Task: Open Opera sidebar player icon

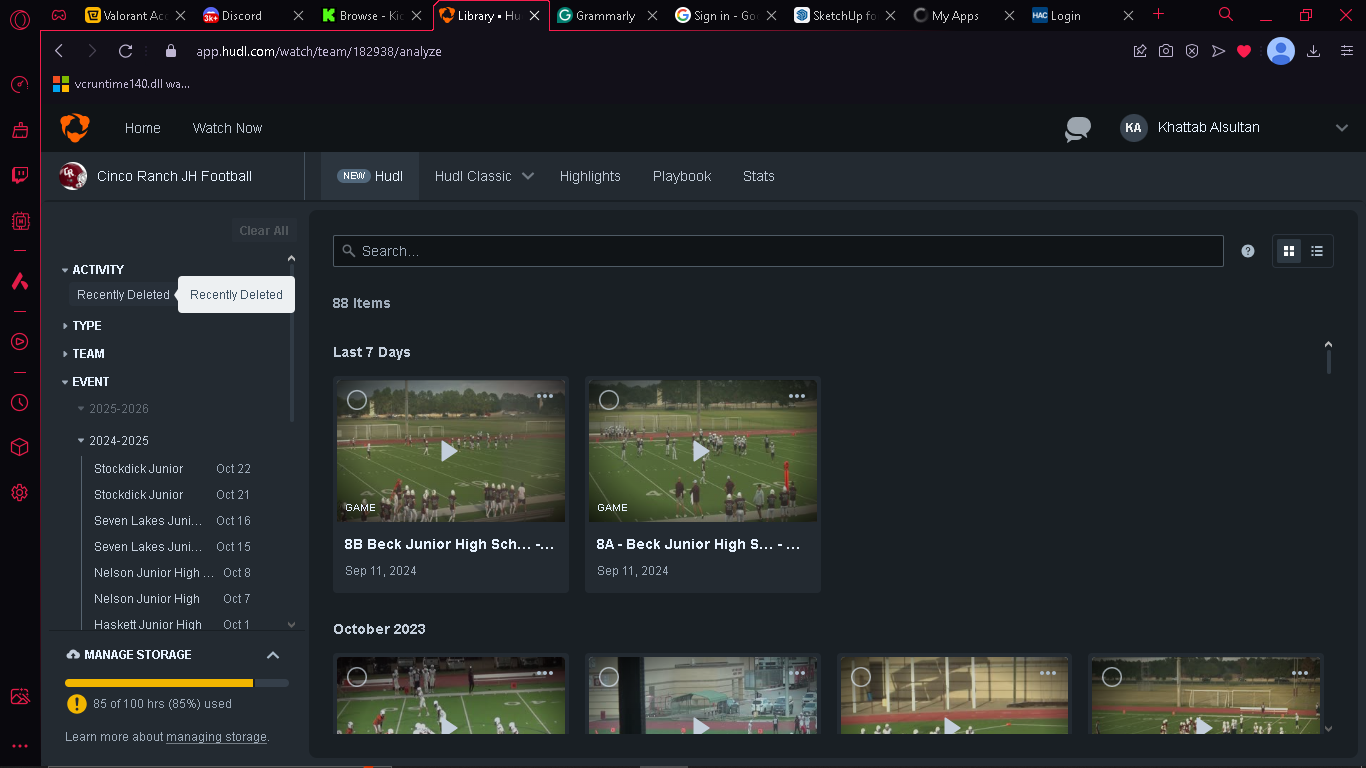Action: 19,341
